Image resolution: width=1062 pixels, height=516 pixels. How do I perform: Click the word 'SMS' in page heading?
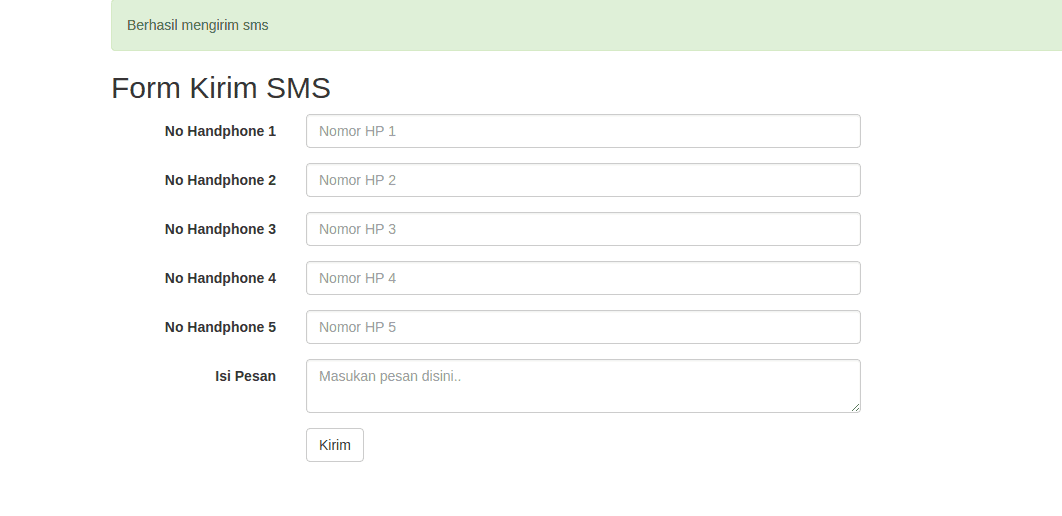tap(298, 88)
